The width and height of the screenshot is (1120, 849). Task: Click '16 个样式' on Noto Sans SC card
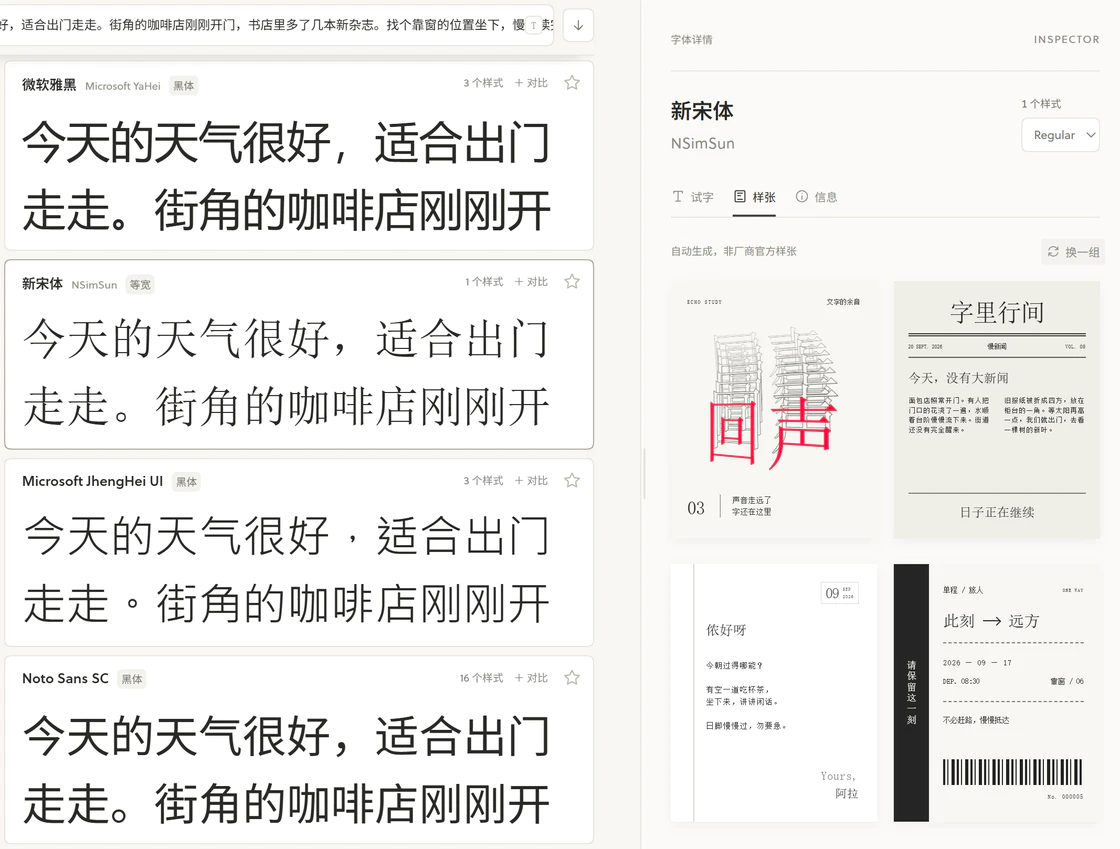[481, 678]
